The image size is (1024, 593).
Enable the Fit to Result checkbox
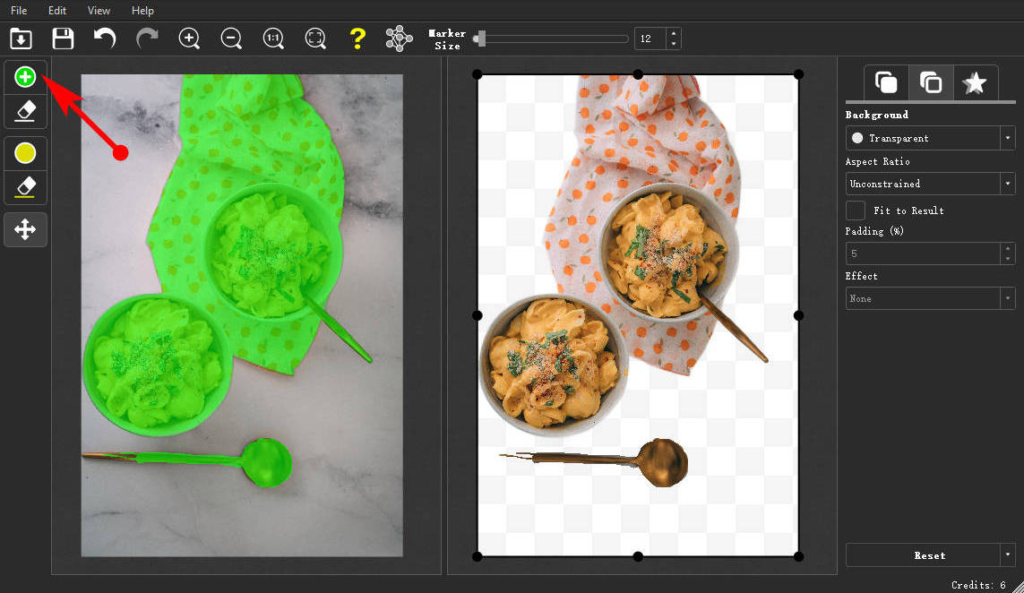[856, 211]
